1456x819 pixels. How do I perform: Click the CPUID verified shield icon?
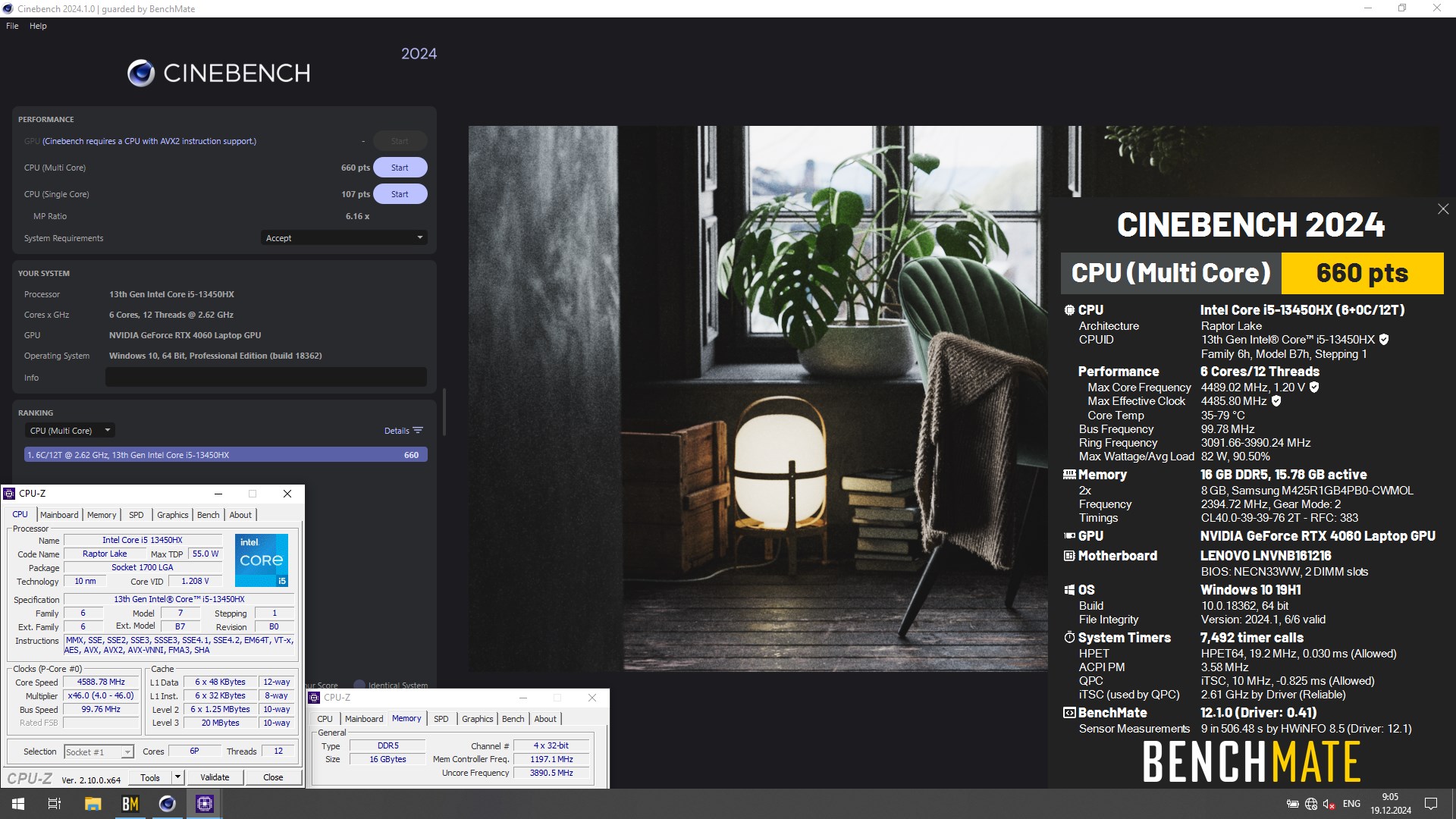tap(1384, 340)
